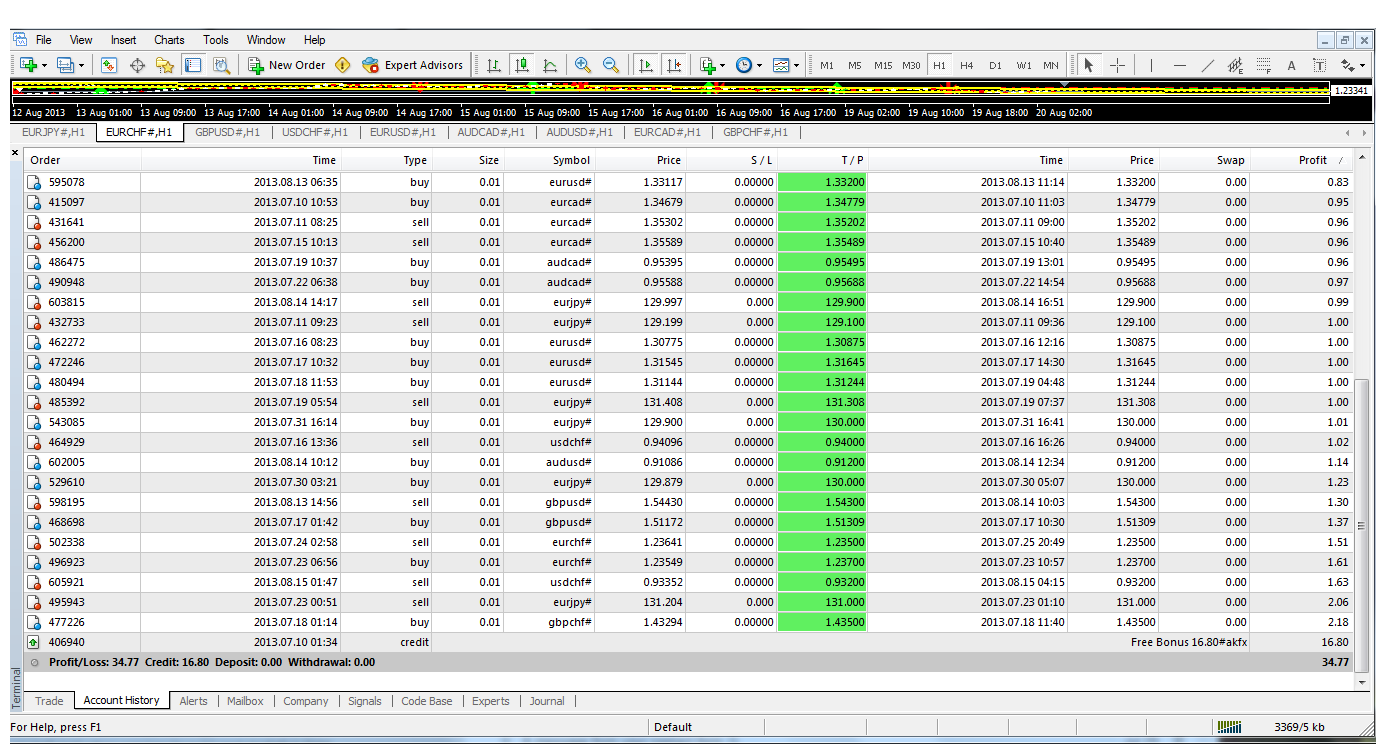Toggle the M15 timeframe
This screenshot has width=1382, height=744.
[883, 65]
